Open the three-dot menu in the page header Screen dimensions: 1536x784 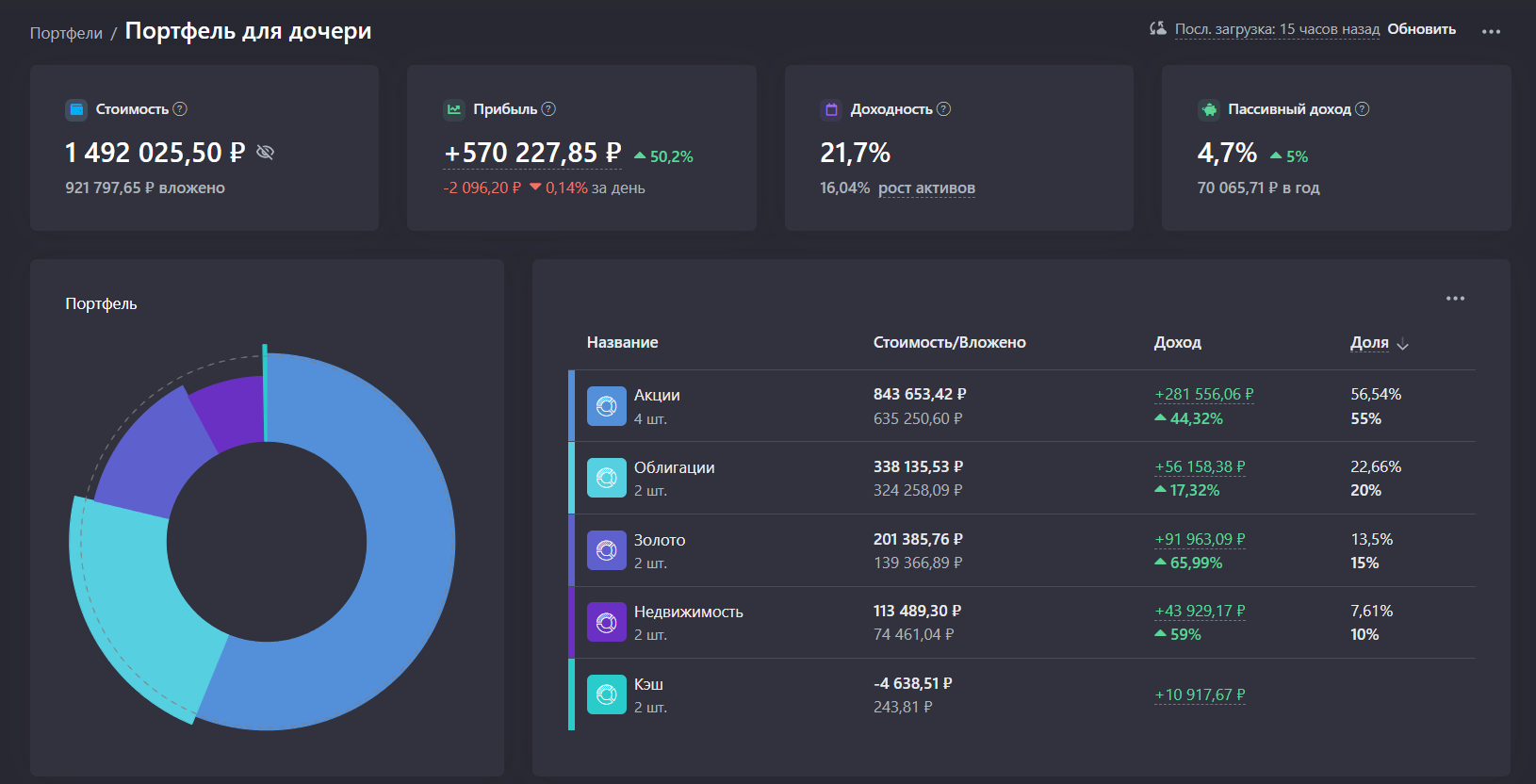(x=1491, y=31)
